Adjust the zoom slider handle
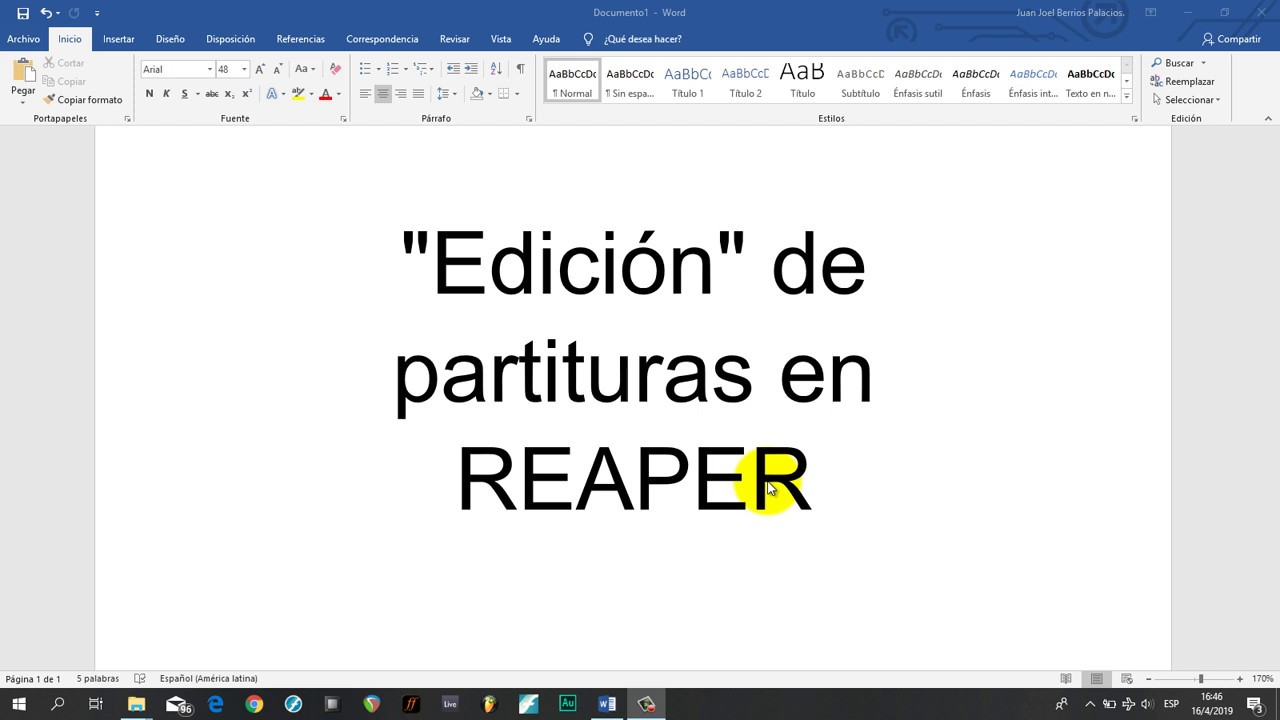Screen dimensions: 1280x720 [x=1201, y=679]
